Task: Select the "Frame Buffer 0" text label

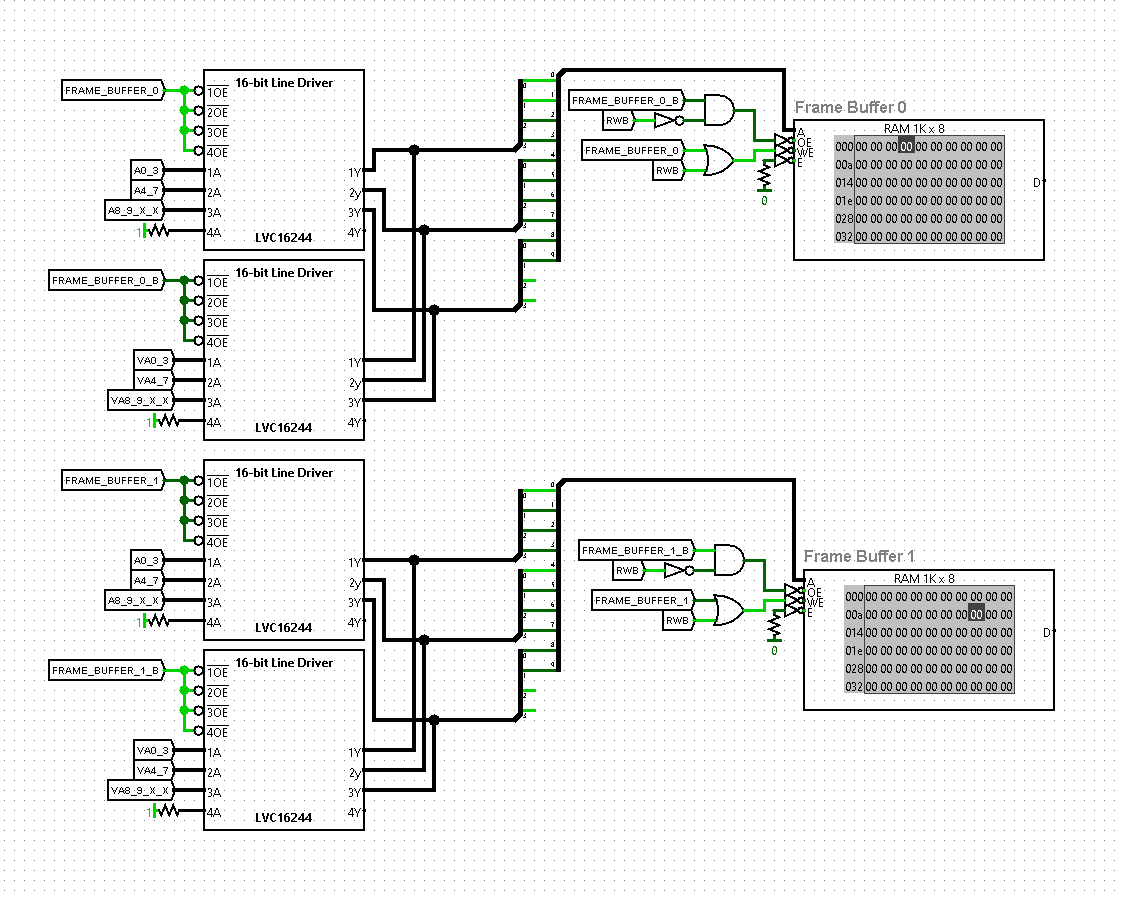Action: click(850, 107)
